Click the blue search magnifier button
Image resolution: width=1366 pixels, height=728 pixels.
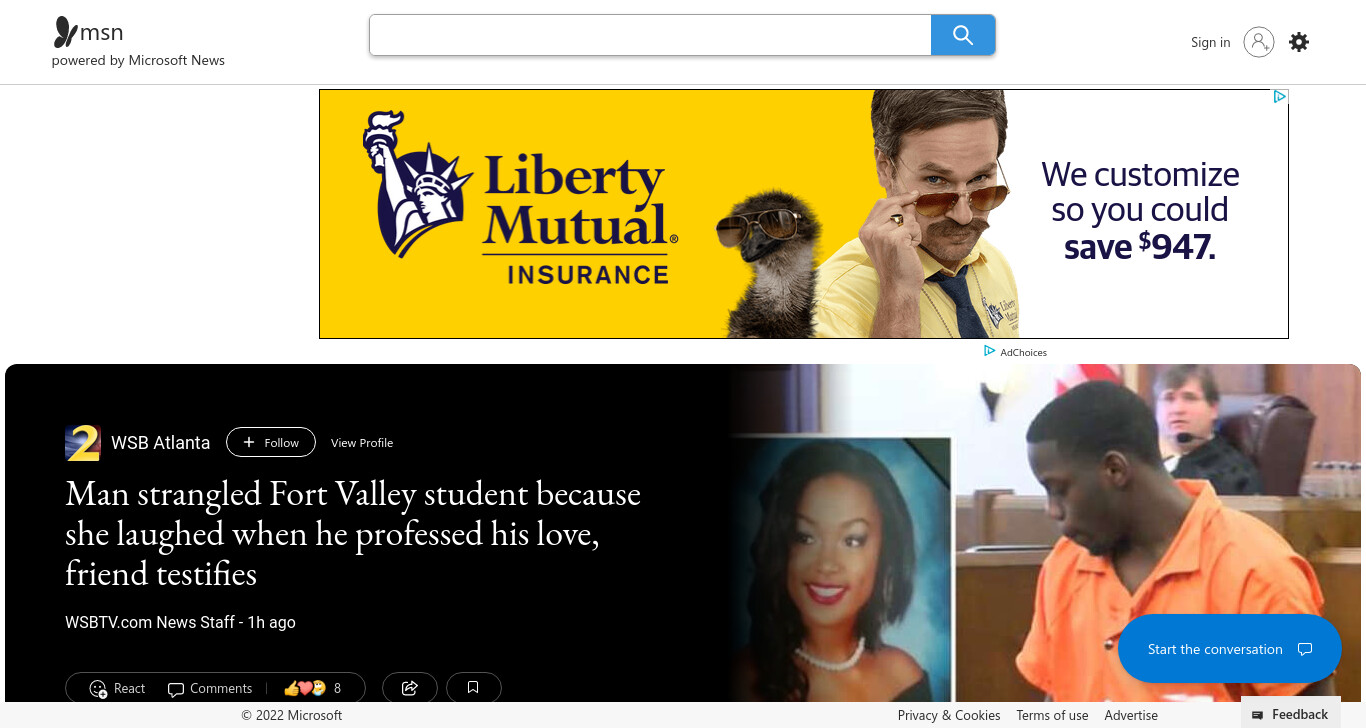pyautogui.click(x=963, y=35)
